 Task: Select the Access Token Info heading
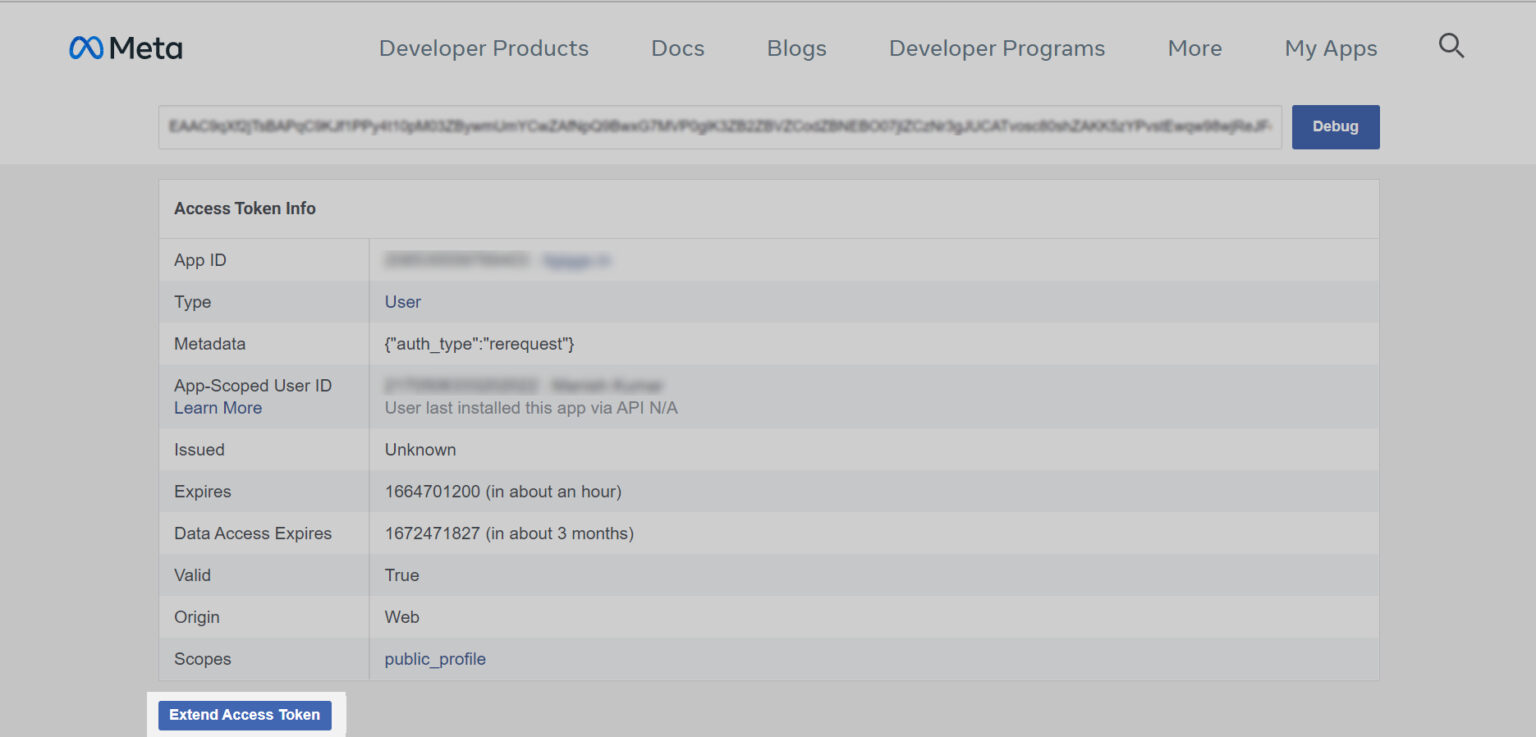click(x=245, y=208)
